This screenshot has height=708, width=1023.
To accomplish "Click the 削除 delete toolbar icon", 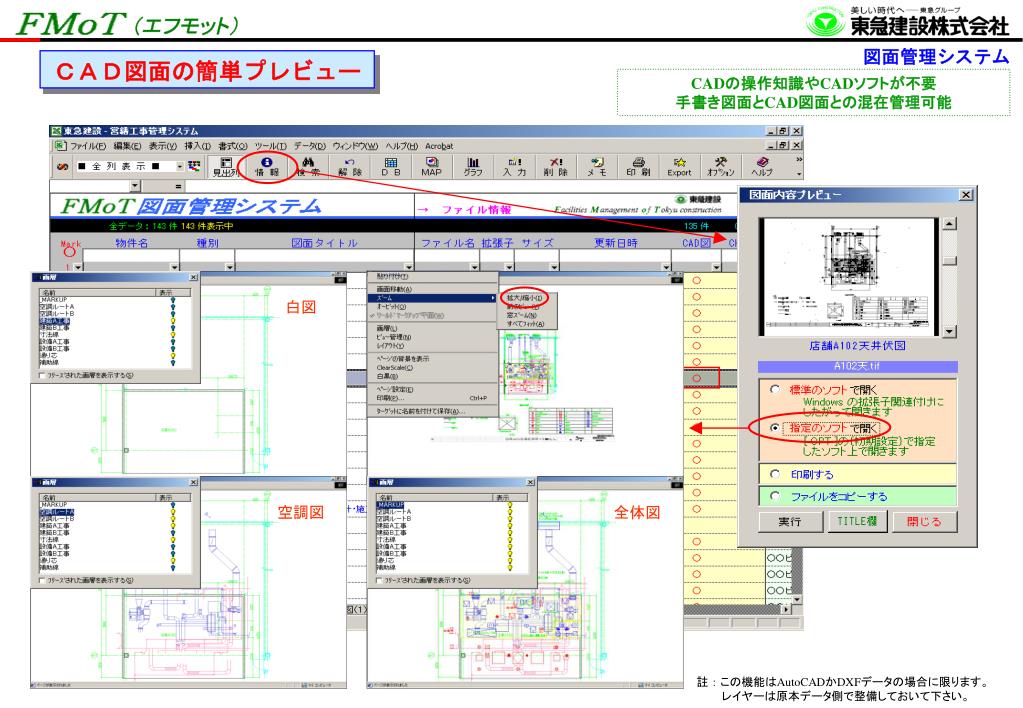I will tap(556, 166).
